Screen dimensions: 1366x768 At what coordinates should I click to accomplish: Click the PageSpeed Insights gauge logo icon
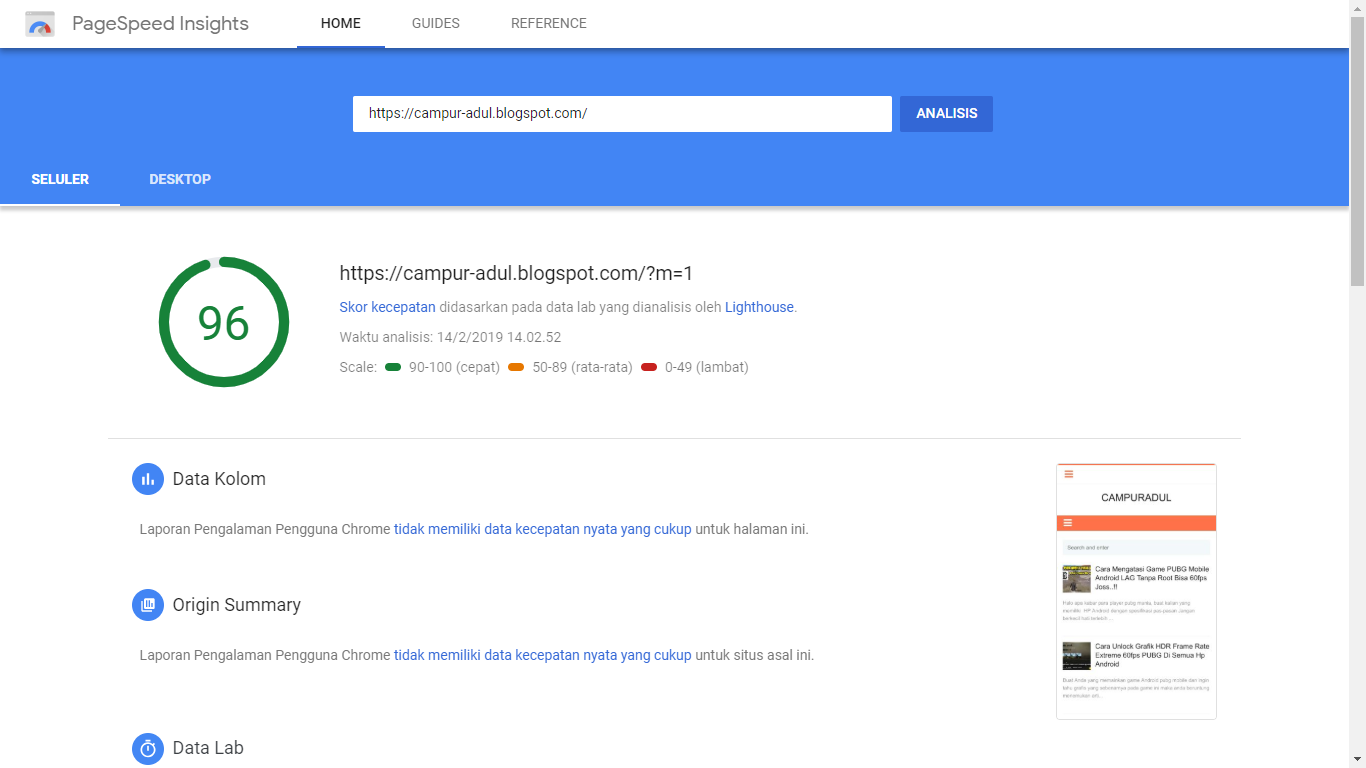click(x=40, y=24)
